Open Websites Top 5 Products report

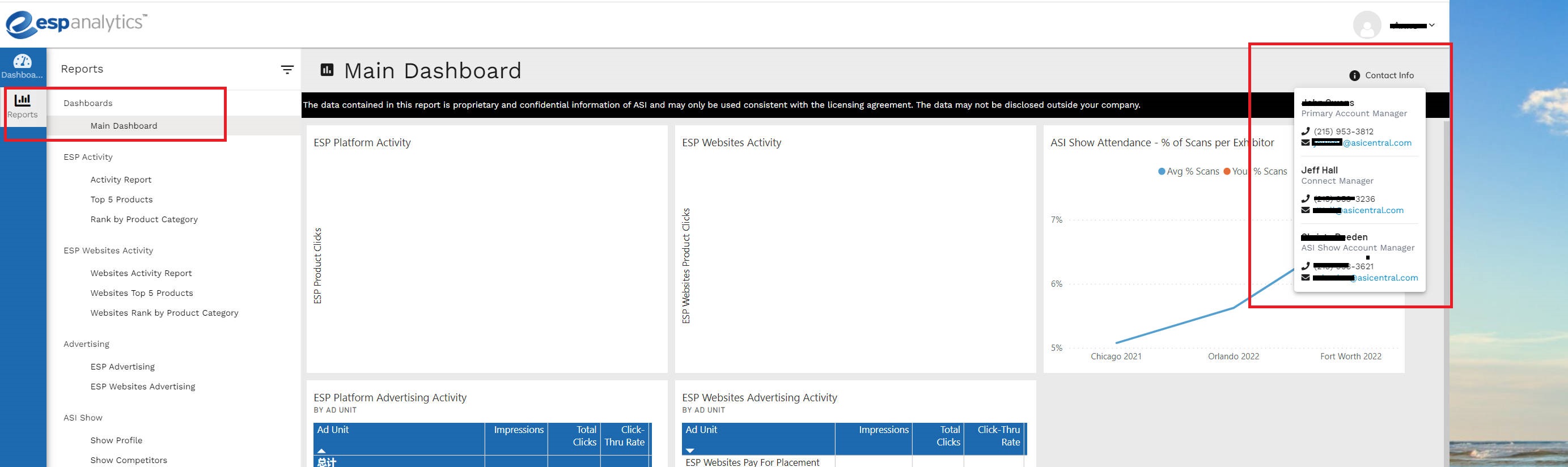[x=141, y=293]
